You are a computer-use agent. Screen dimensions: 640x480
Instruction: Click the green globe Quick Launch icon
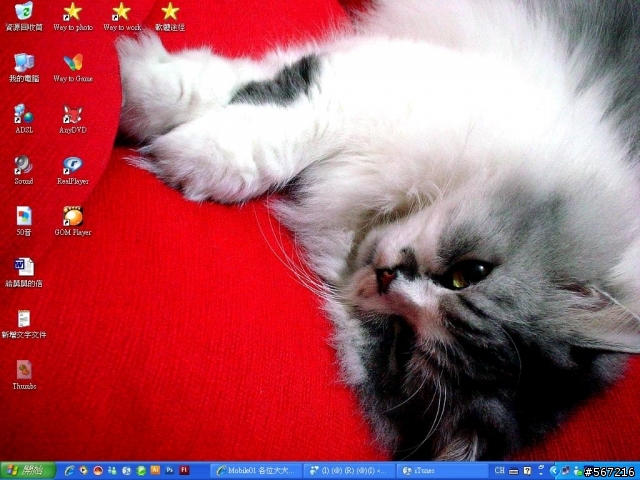pyautogui.click(x=141, y=471)
